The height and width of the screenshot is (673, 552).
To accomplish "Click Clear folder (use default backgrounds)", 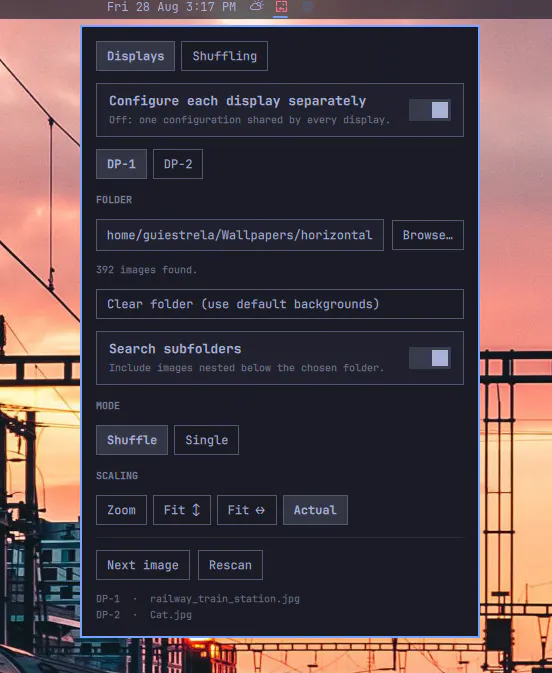I will 280,304.
